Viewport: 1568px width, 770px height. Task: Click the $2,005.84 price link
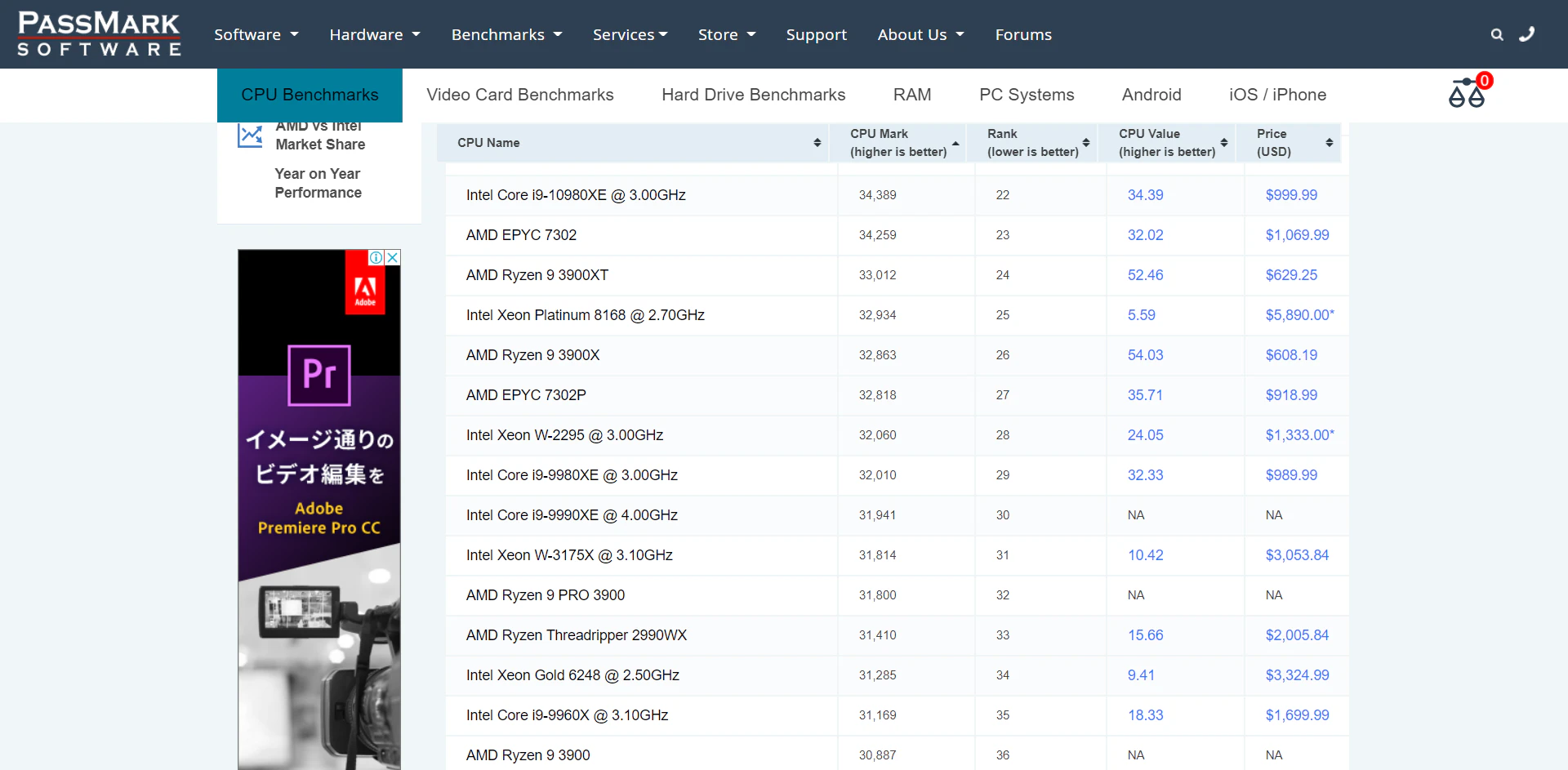coord(1297,635)
